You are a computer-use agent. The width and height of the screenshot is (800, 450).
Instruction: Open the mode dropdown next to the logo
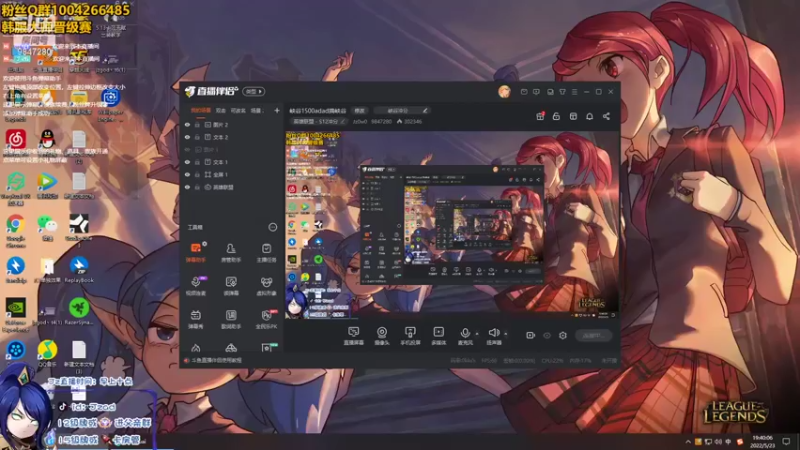pos(254,91)
